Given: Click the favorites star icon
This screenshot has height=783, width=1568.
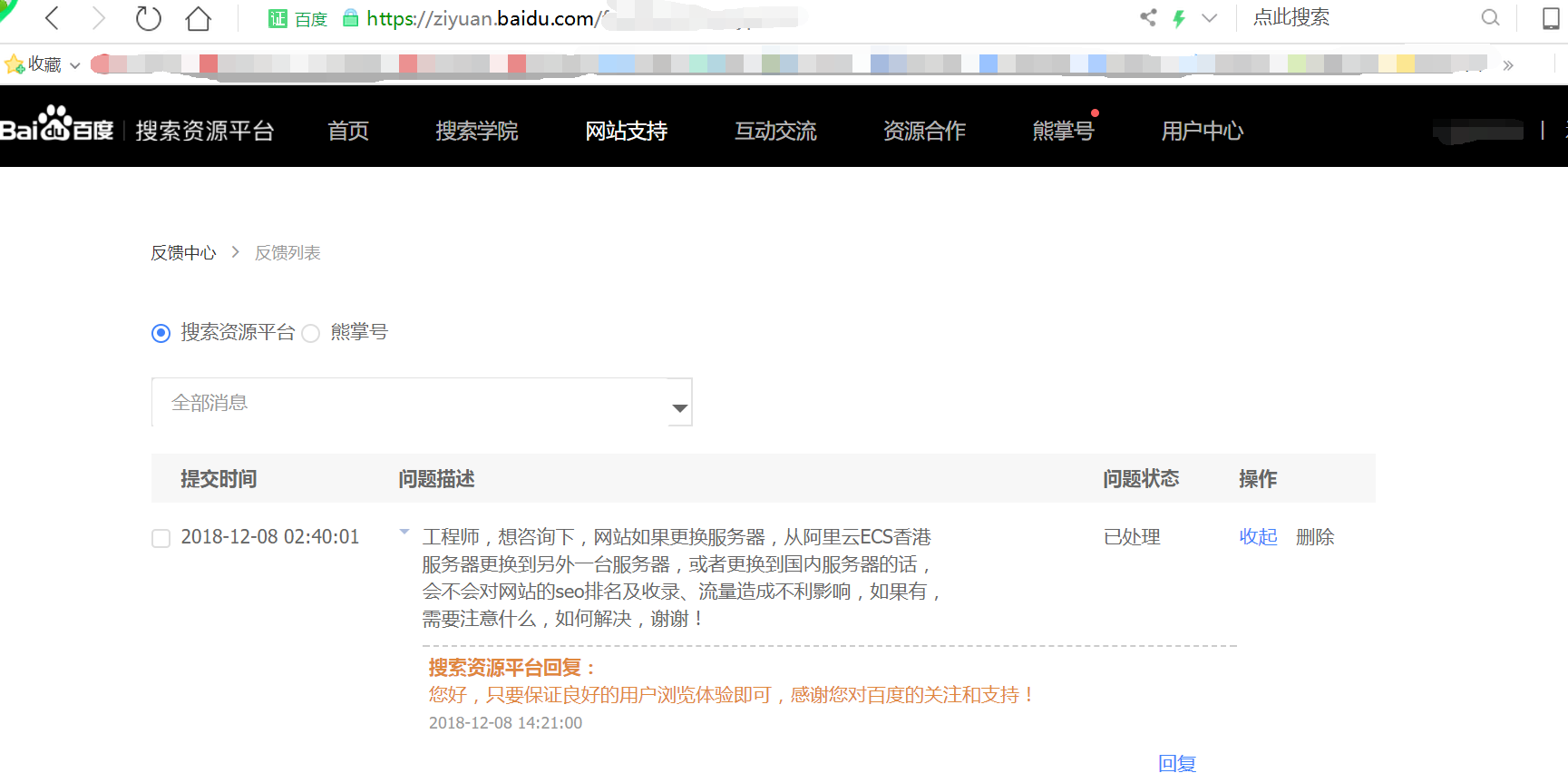Looking at the screenshot, I should 15,64.
